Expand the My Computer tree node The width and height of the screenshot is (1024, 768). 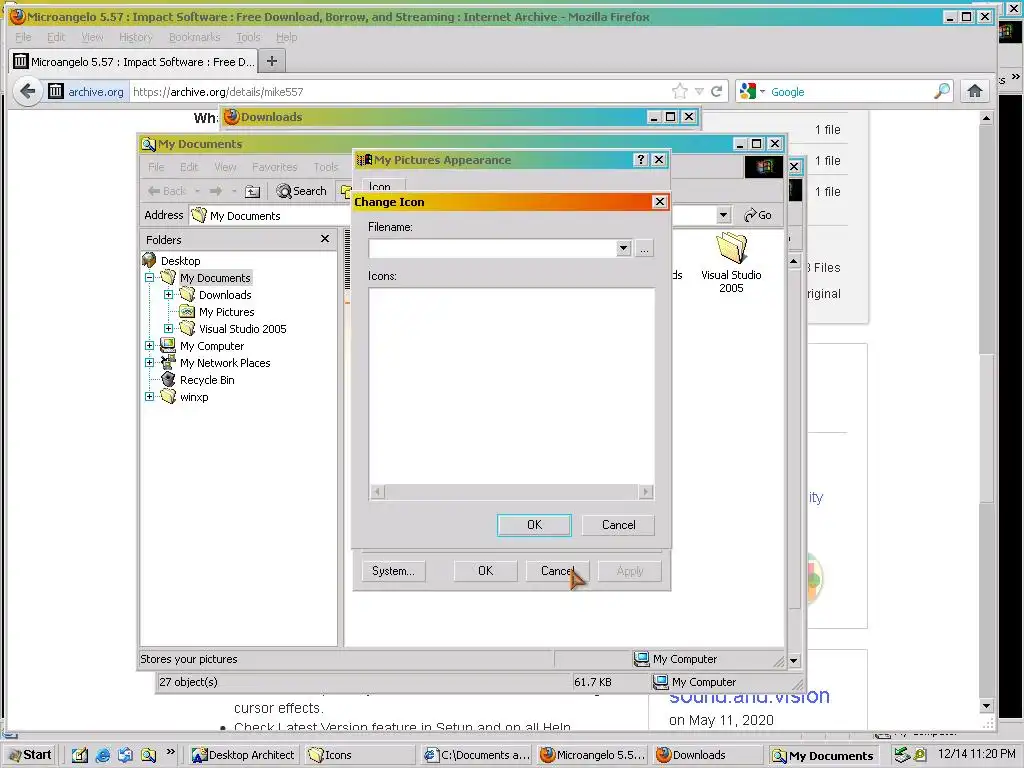pyautogui.click(x=150, y=345)
